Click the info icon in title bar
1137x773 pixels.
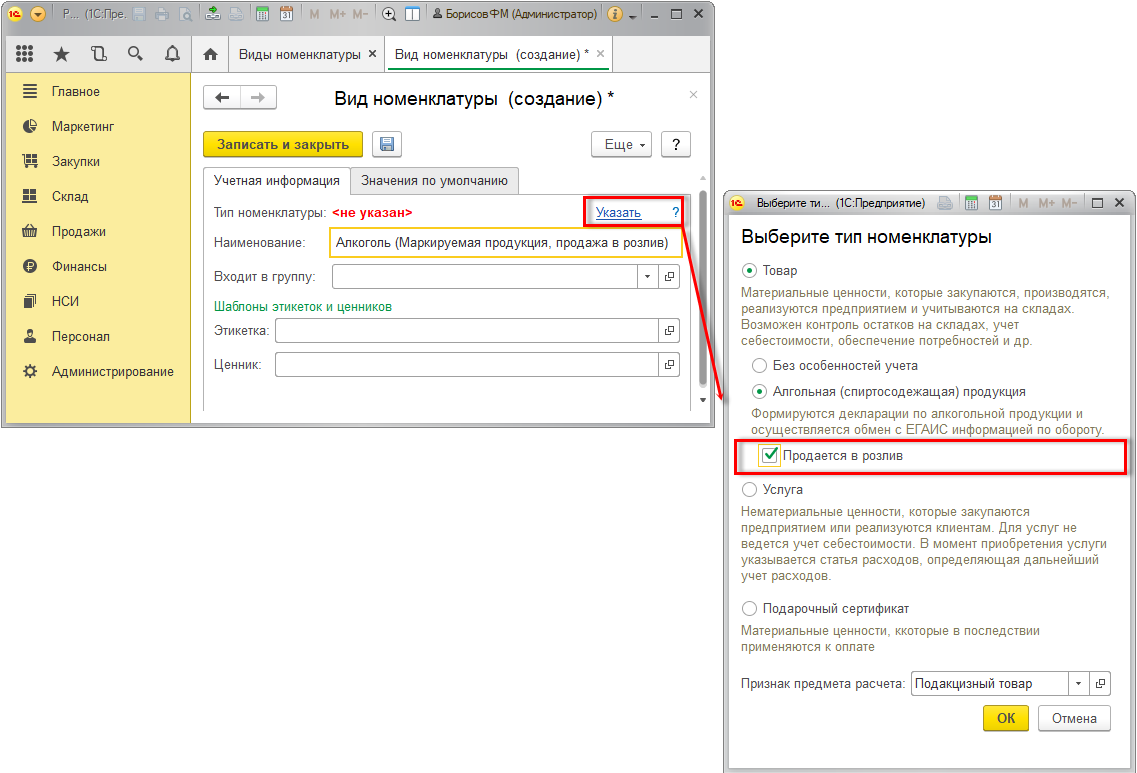[x=615, y=14]
